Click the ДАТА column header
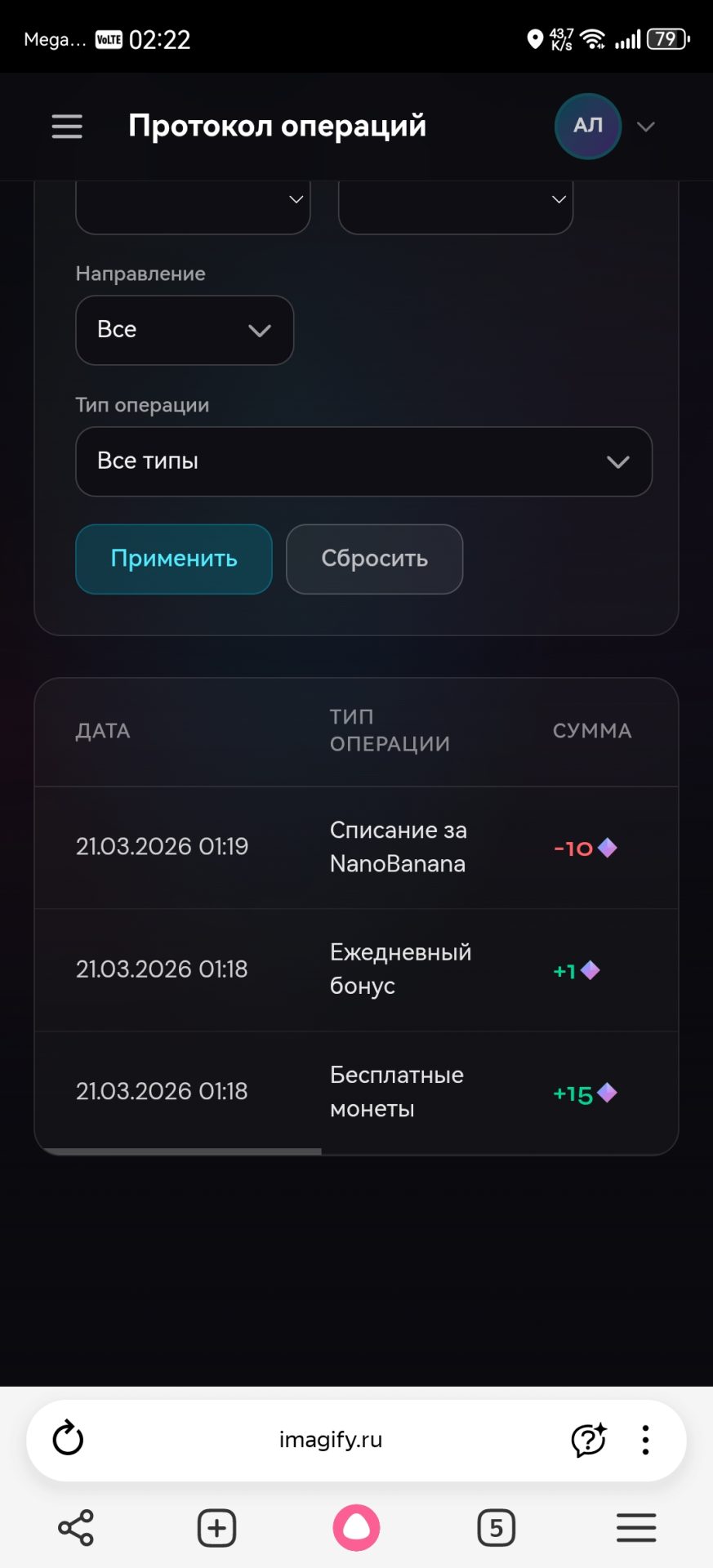 pyautogui.click(x=103, y=731)
